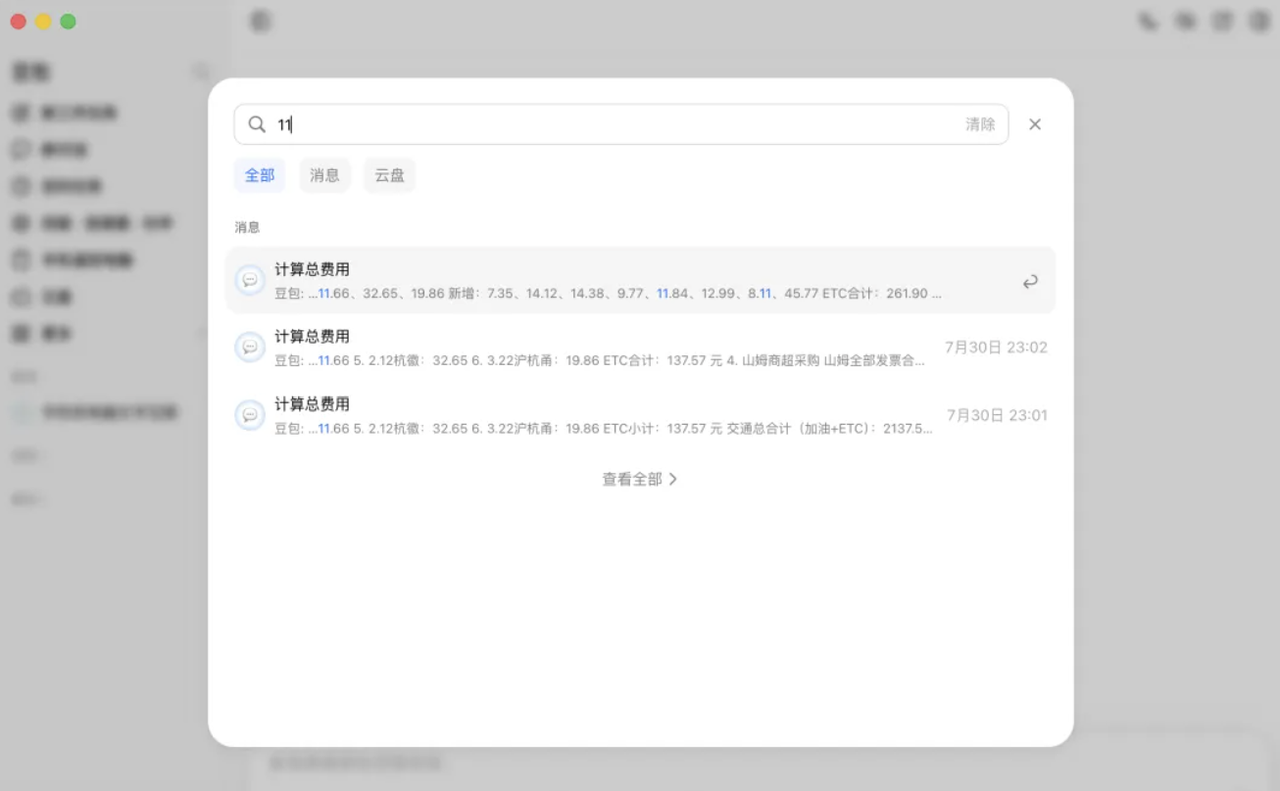Screen dimensions: 1280x791
Task: Click the timestamp 7月30日 23:01
Action: (x=997, y=415)
